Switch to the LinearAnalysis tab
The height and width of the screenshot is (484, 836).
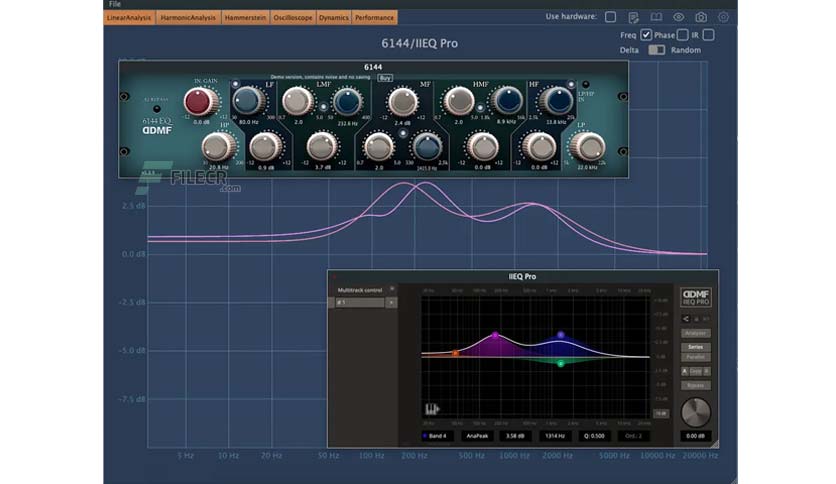[x=129, y=18]
